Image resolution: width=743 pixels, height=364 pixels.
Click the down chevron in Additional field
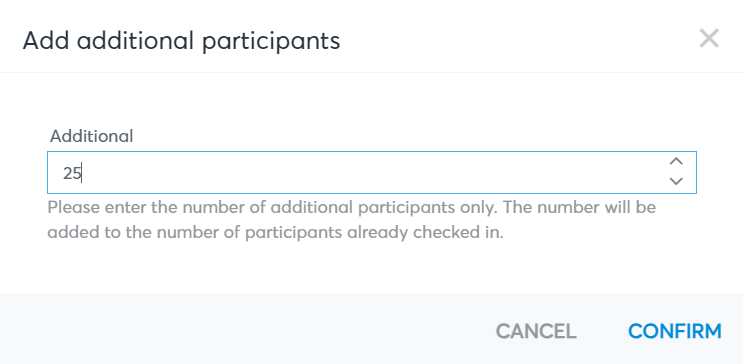676,181
